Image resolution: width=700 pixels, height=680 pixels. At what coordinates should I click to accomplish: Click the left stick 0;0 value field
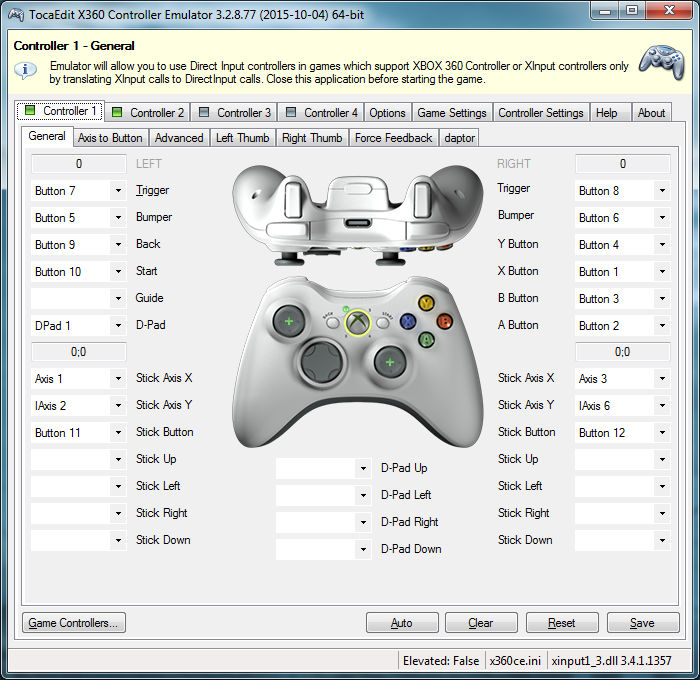tap(79, 352)
